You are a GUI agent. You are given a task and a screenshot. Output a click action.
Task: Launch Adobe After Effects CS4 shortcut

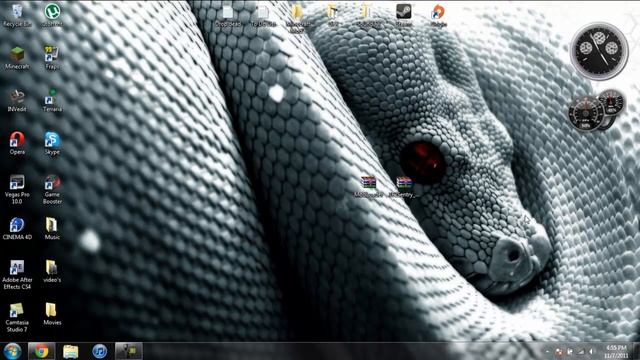[17, 275]
